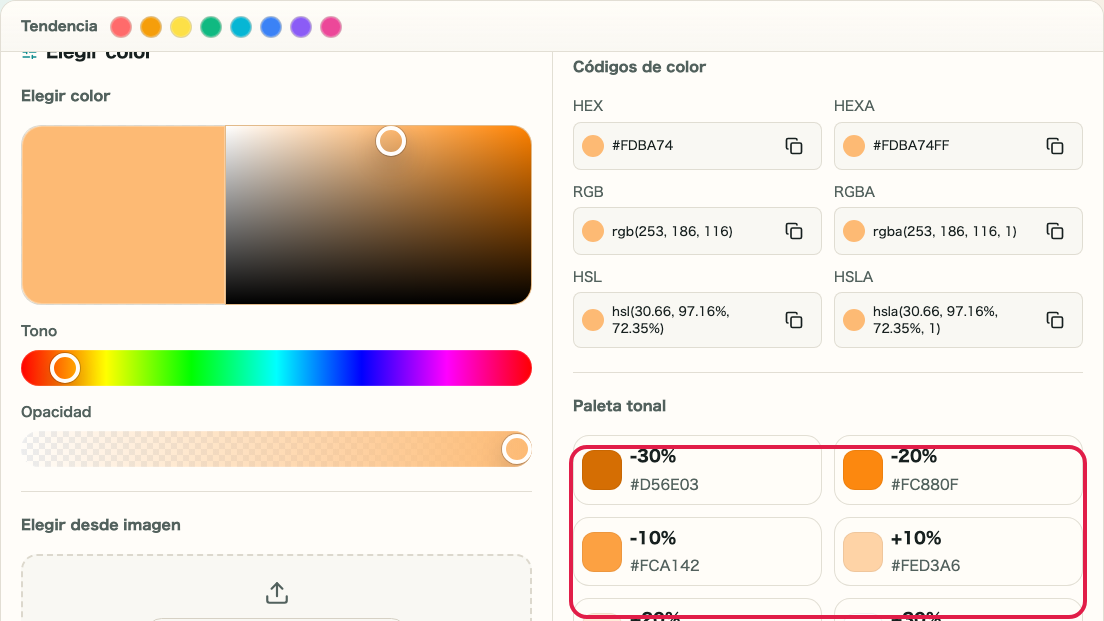Copy the RGB value rgb(253, 186, 116)

tap(794, 231)
